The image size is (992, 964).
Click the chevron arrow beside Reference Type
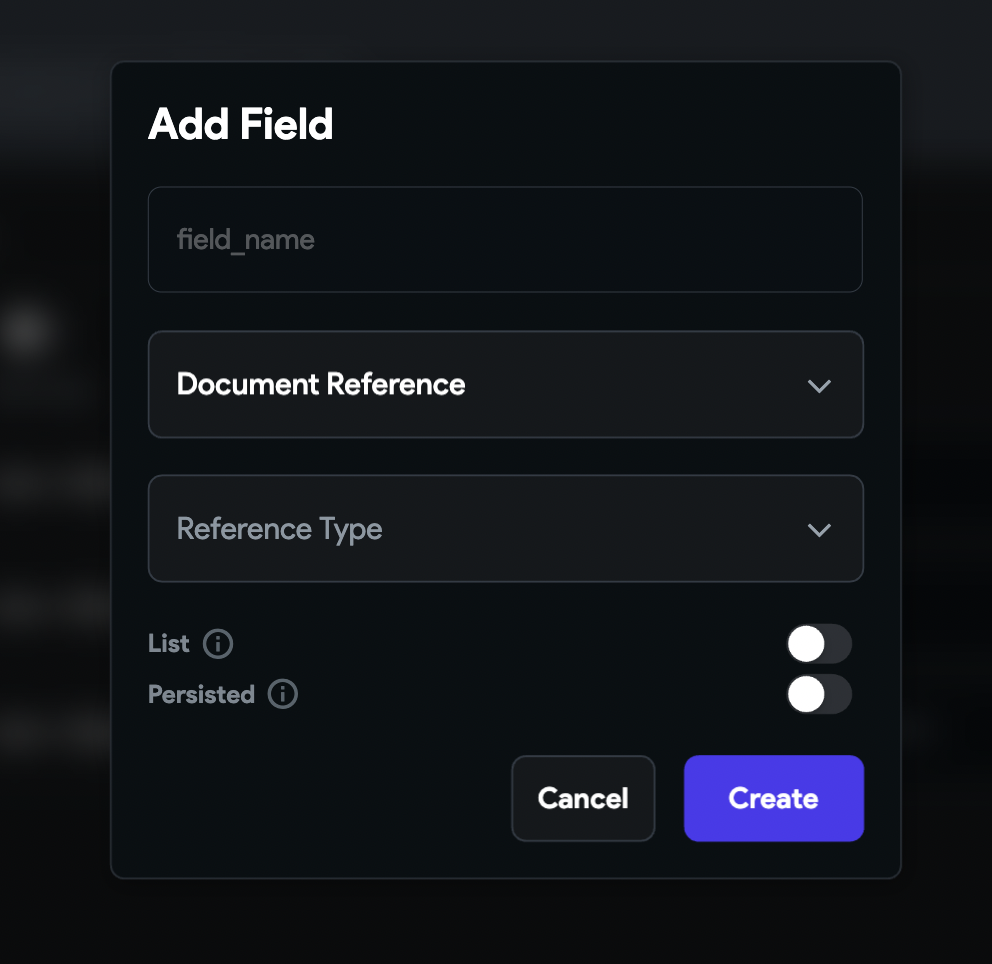pyautogui.click(x=819, y=530)
